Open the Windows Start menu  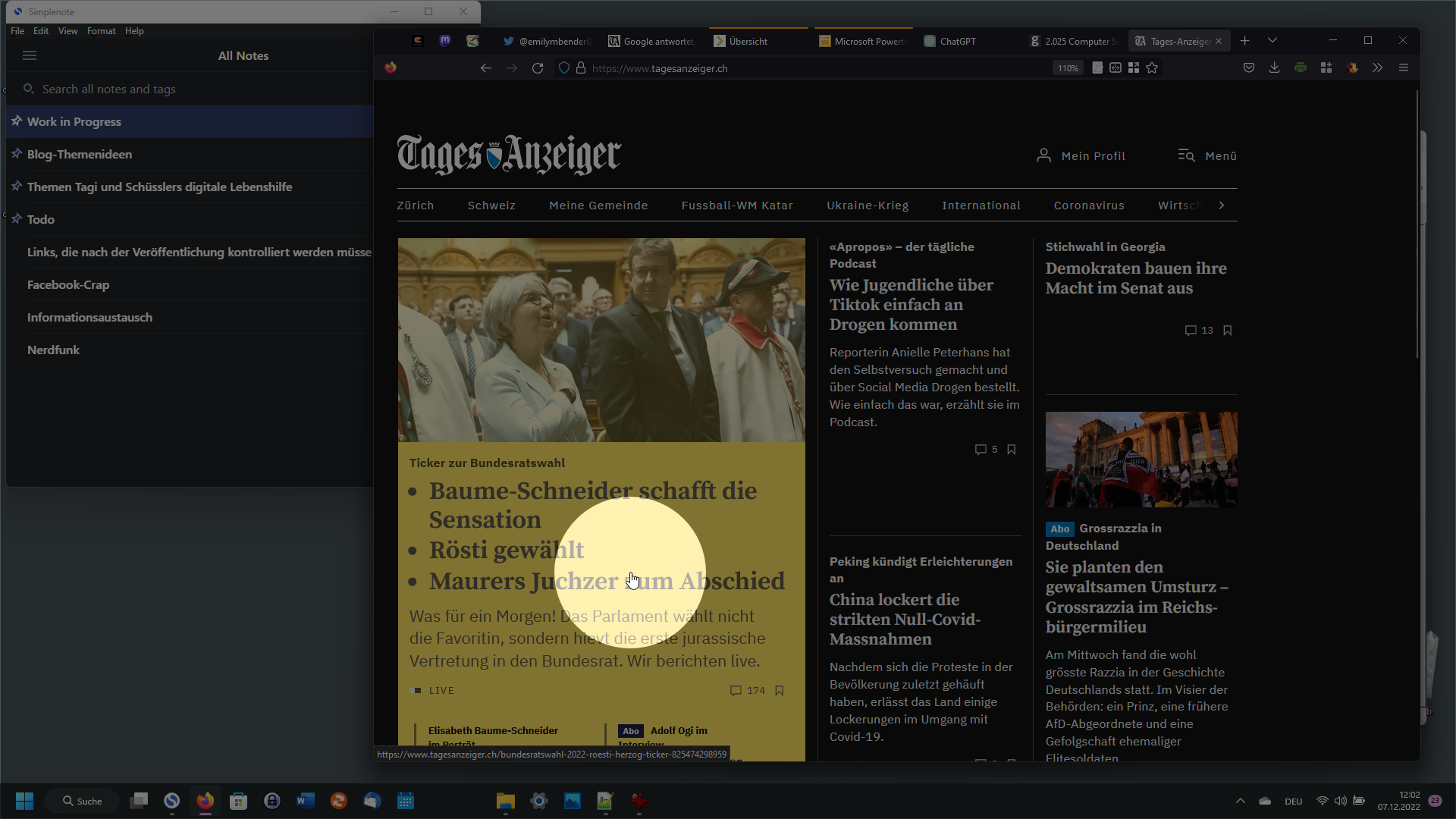coord(25,801)
